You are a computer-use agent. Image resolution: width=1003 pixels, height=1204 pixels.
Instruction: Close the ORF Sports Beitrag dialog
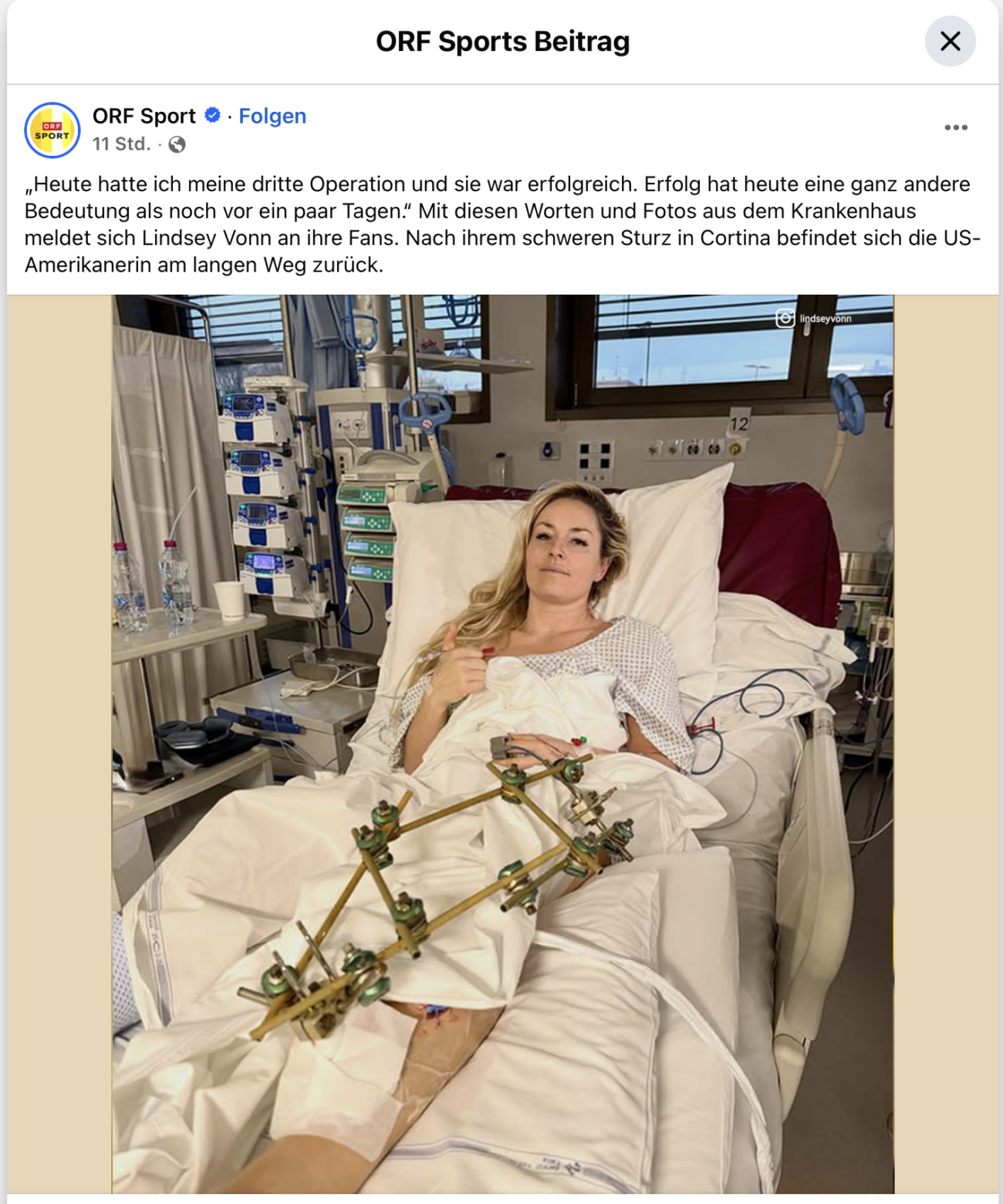tap(950, 41)
